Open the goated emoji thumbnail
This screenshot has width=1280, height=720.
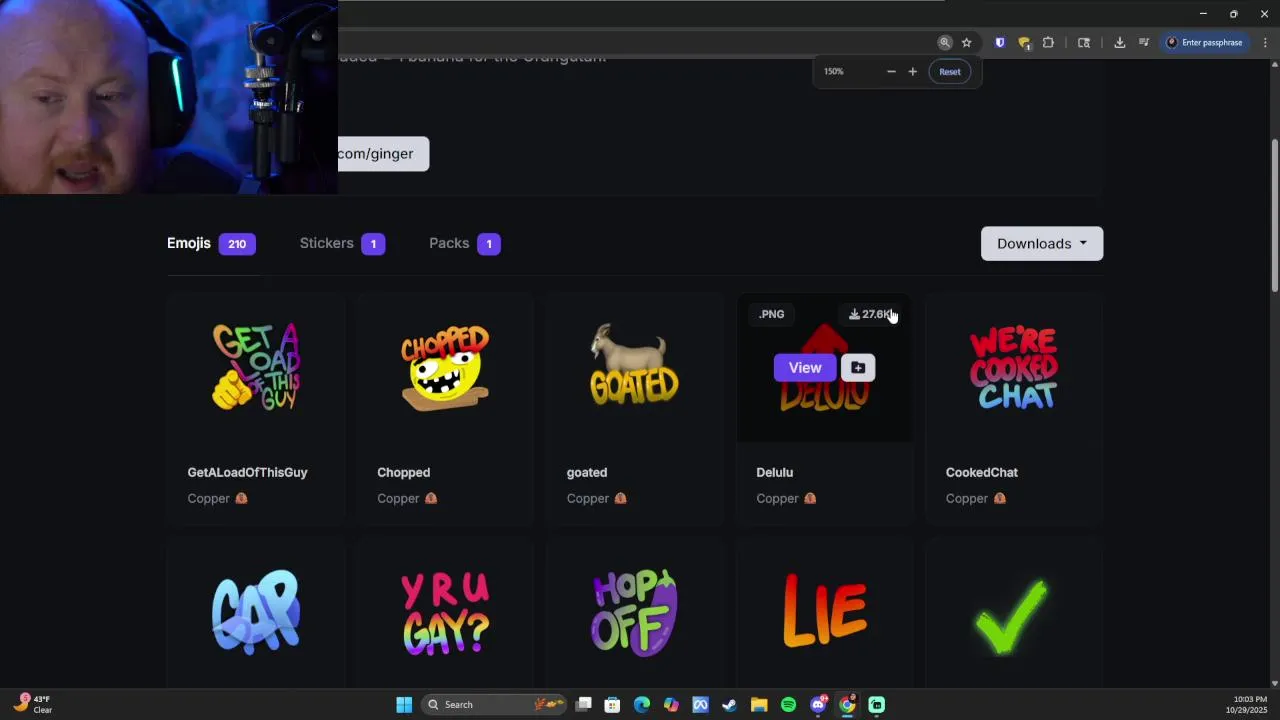[634, 364]
